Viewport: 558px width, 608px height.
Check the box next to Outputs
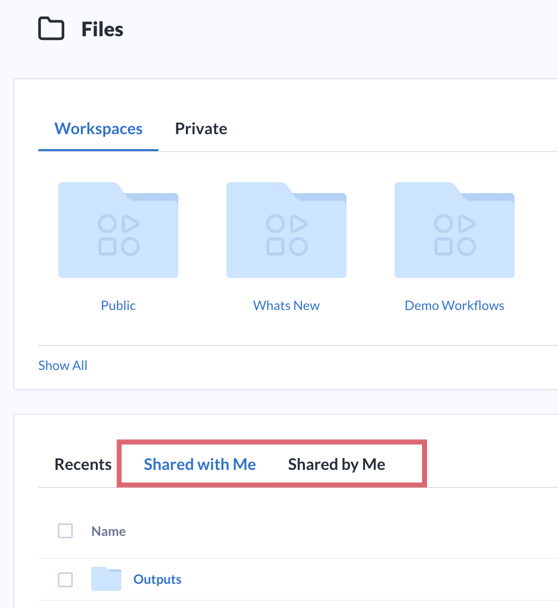coord(65,580)
